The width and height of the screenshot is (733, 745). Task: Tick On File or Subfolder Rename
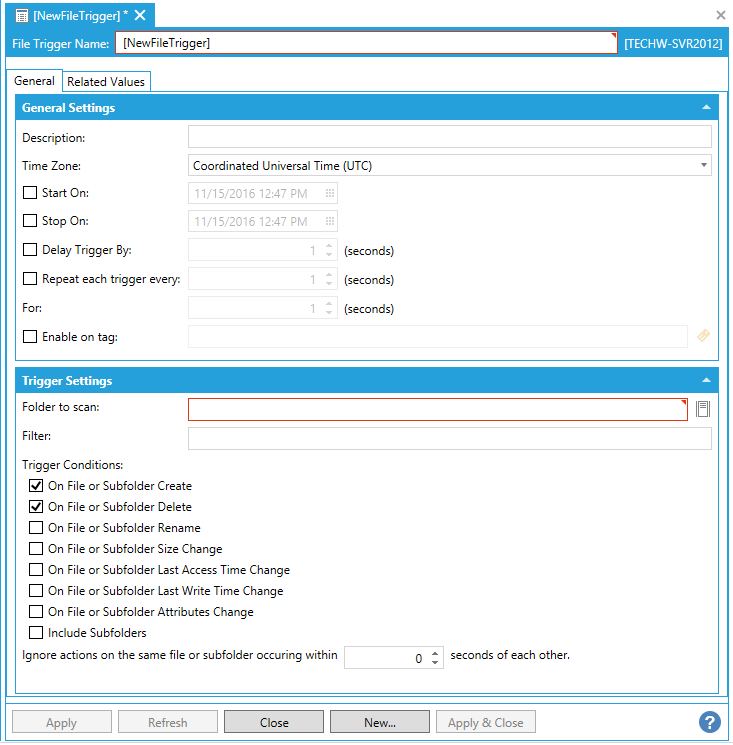[x=36, y=528]
